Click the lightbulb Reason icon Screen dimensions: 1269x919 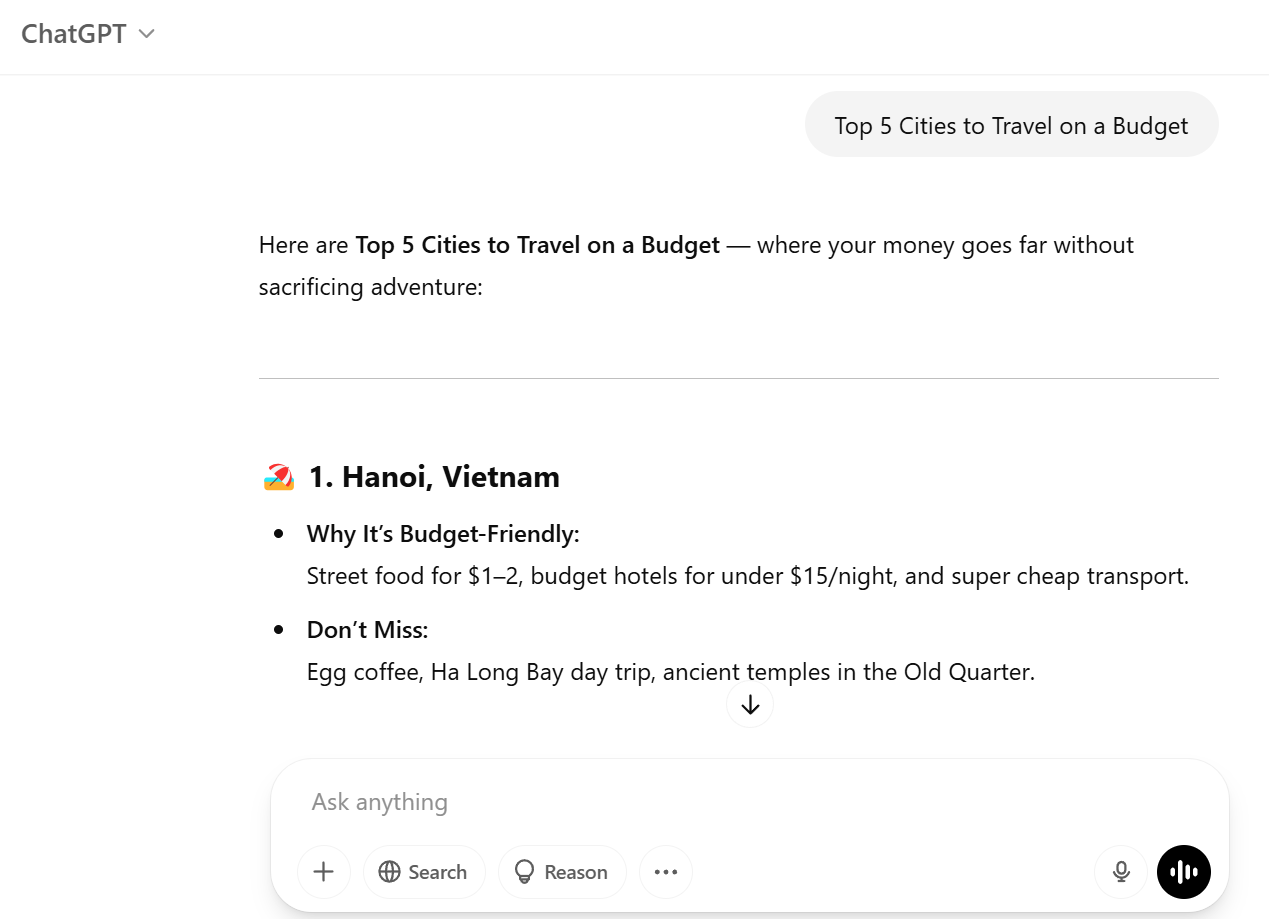[524, 872]
